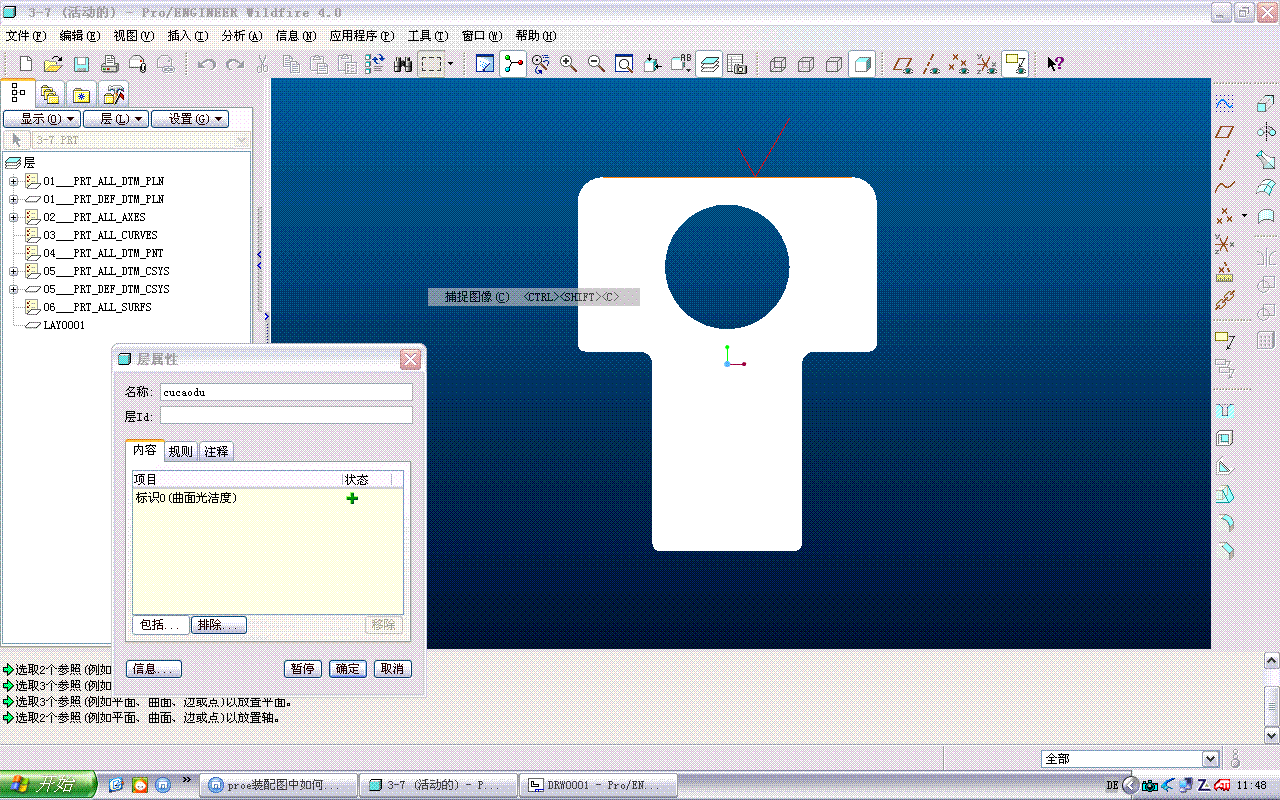Open the Windows 开始 Start button
The image size is (1280, 800).
(x=48, y=785)
